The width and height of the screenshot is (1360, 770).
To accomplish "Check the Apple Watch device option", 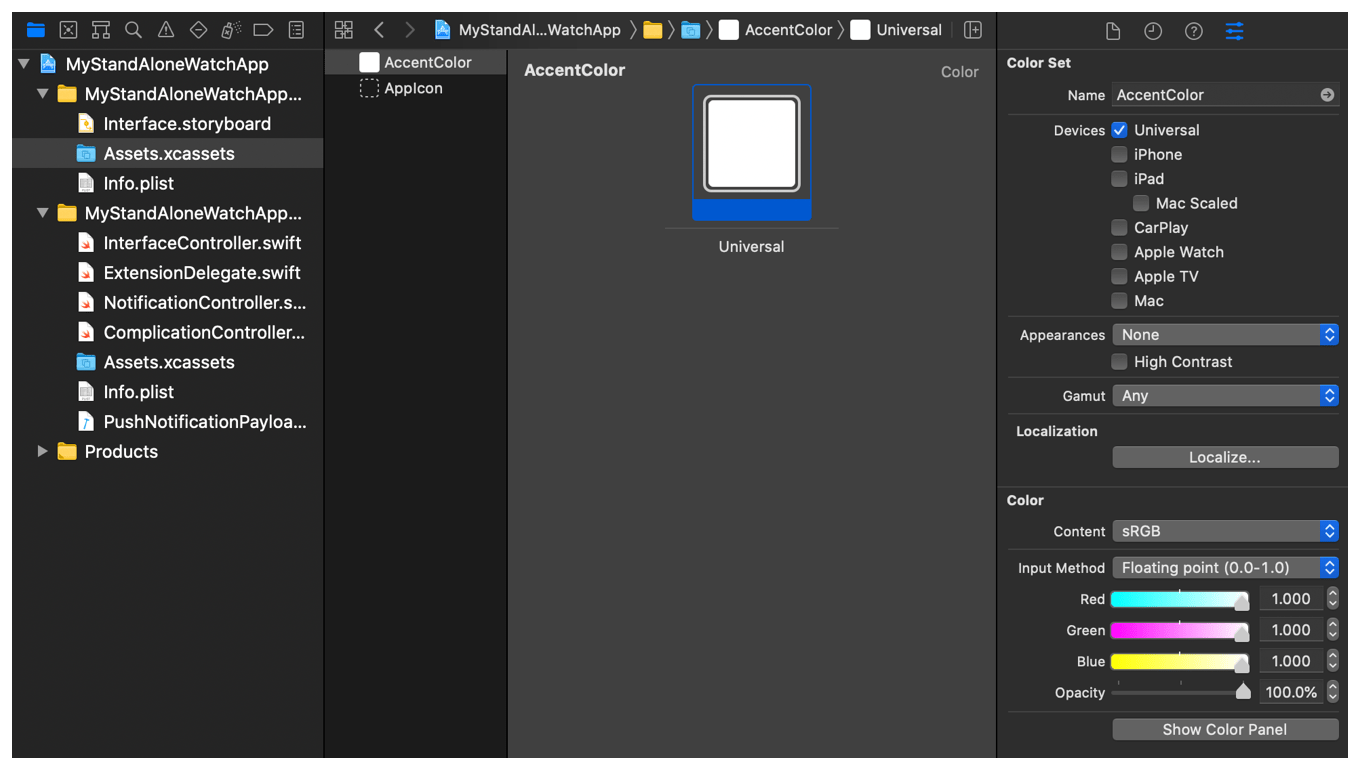I will click(1119, 252).
